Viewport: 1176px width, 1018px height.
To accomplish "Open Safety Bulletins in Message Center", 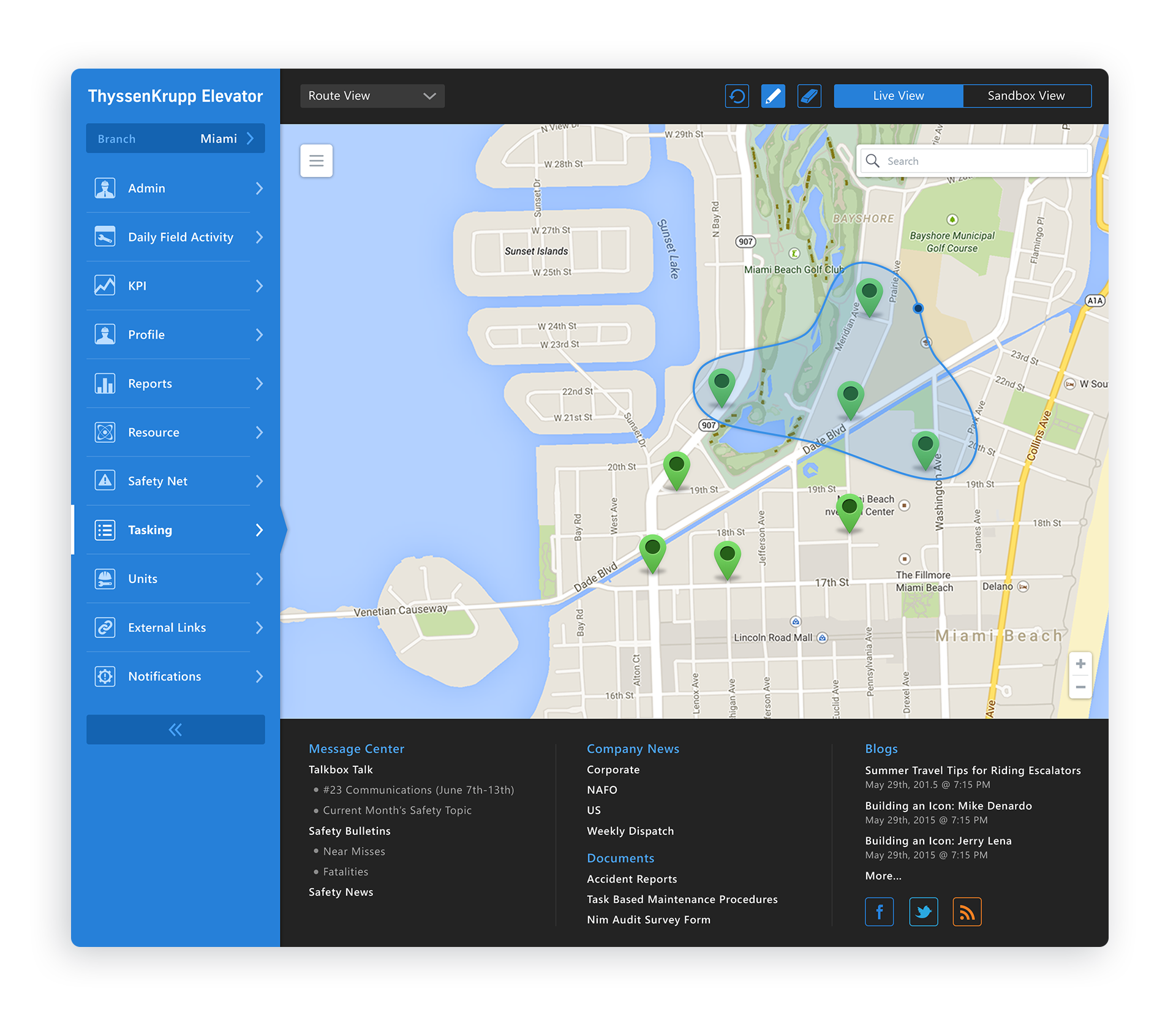I will click(350, 831).
